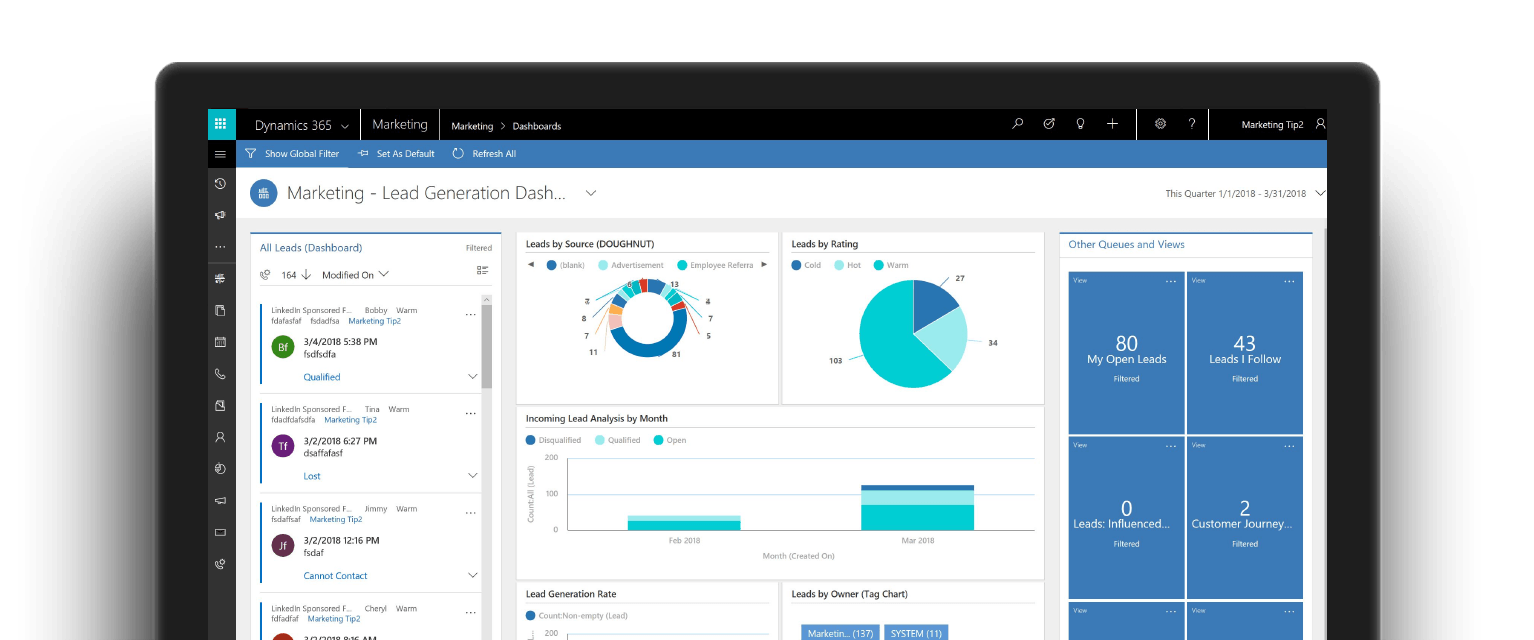The image size is (1534, 640).
Task: Open the clipboard pages icon in sidebar
Action: point(220,310)
